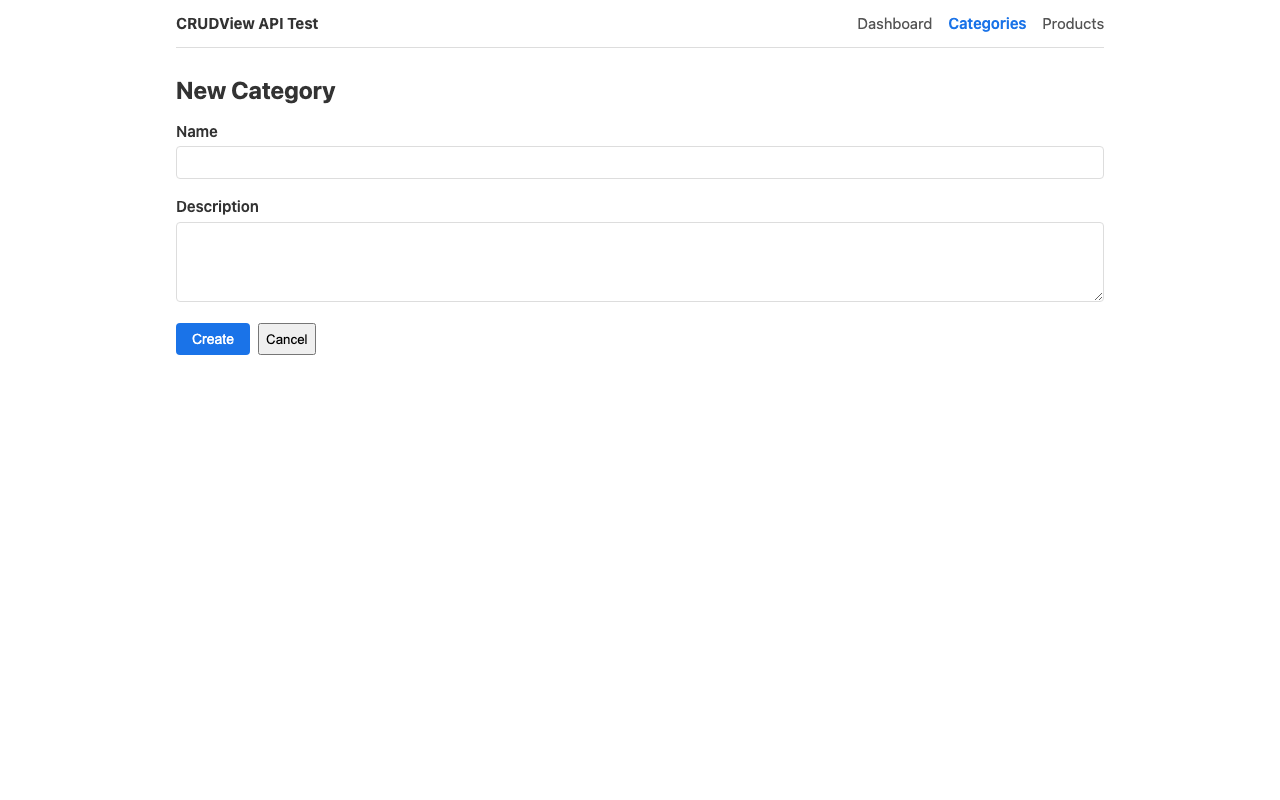Open the Dashboard page
This screenshot has height=800, width=1280.
tap(894, 24)
